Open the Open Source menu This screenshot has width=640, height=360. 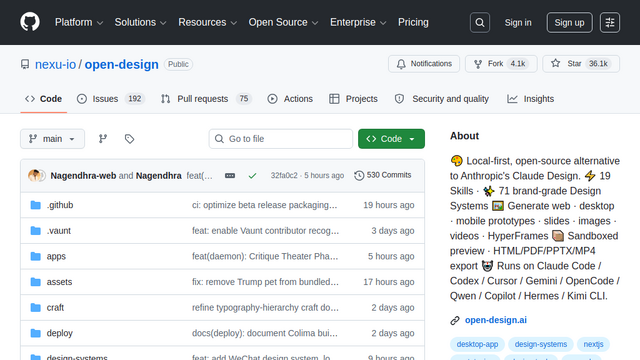(x=283, y=22)
